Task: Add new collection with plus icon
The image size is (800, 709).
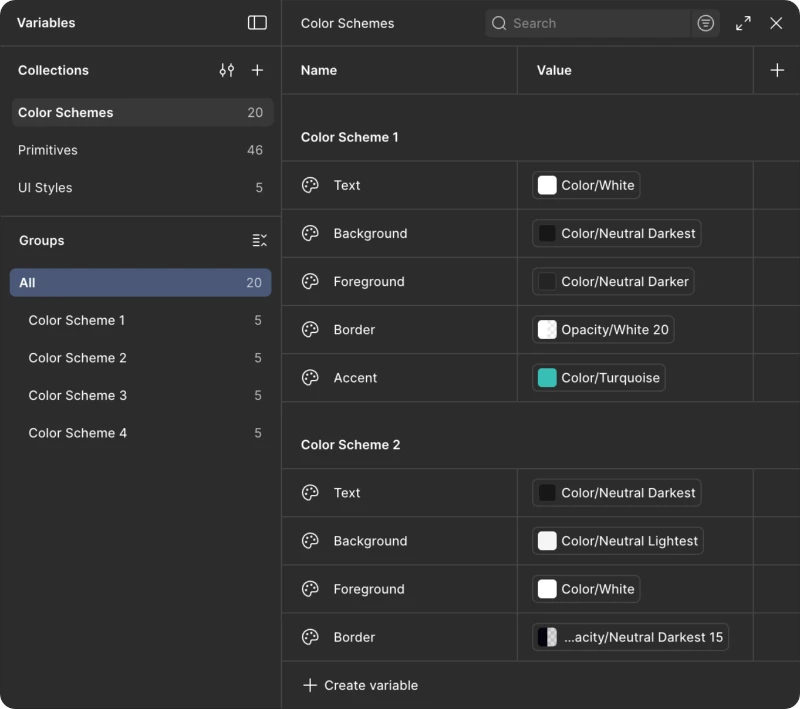Action: coord(257,70)
